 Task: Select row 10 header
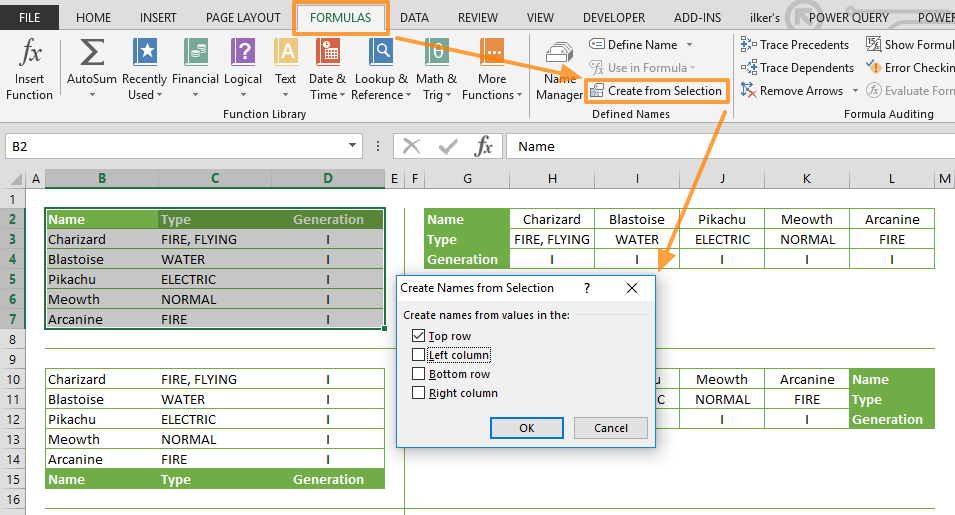tap(13, 379)
